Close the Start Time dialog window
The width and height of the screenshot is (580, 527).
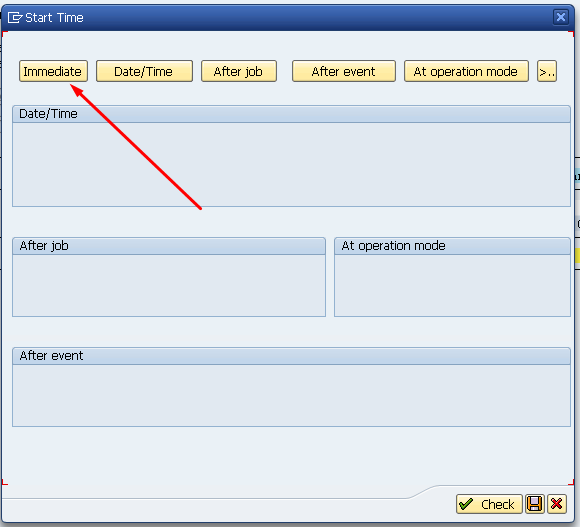561,17
